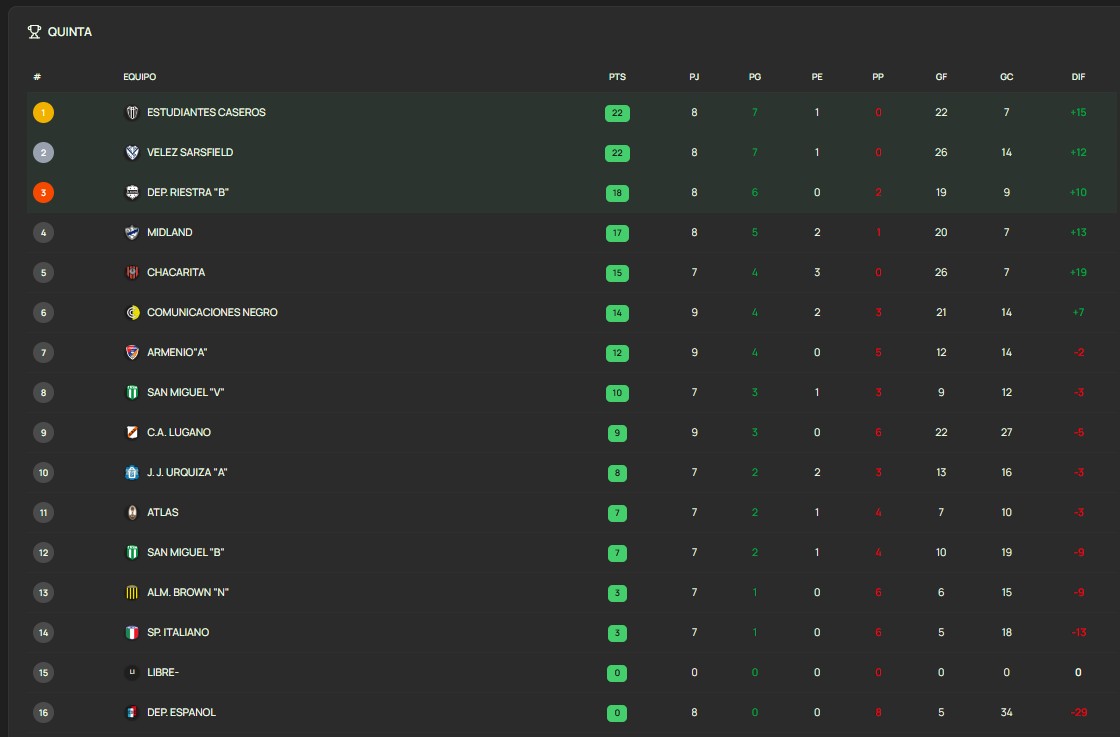Open the ATLAS team name

coord(163,512)
